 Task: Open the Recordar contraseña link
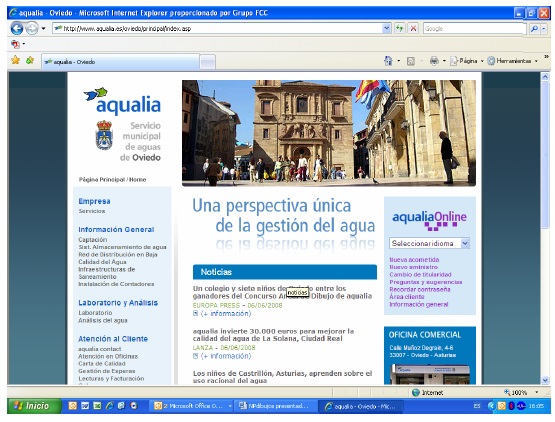420,289
